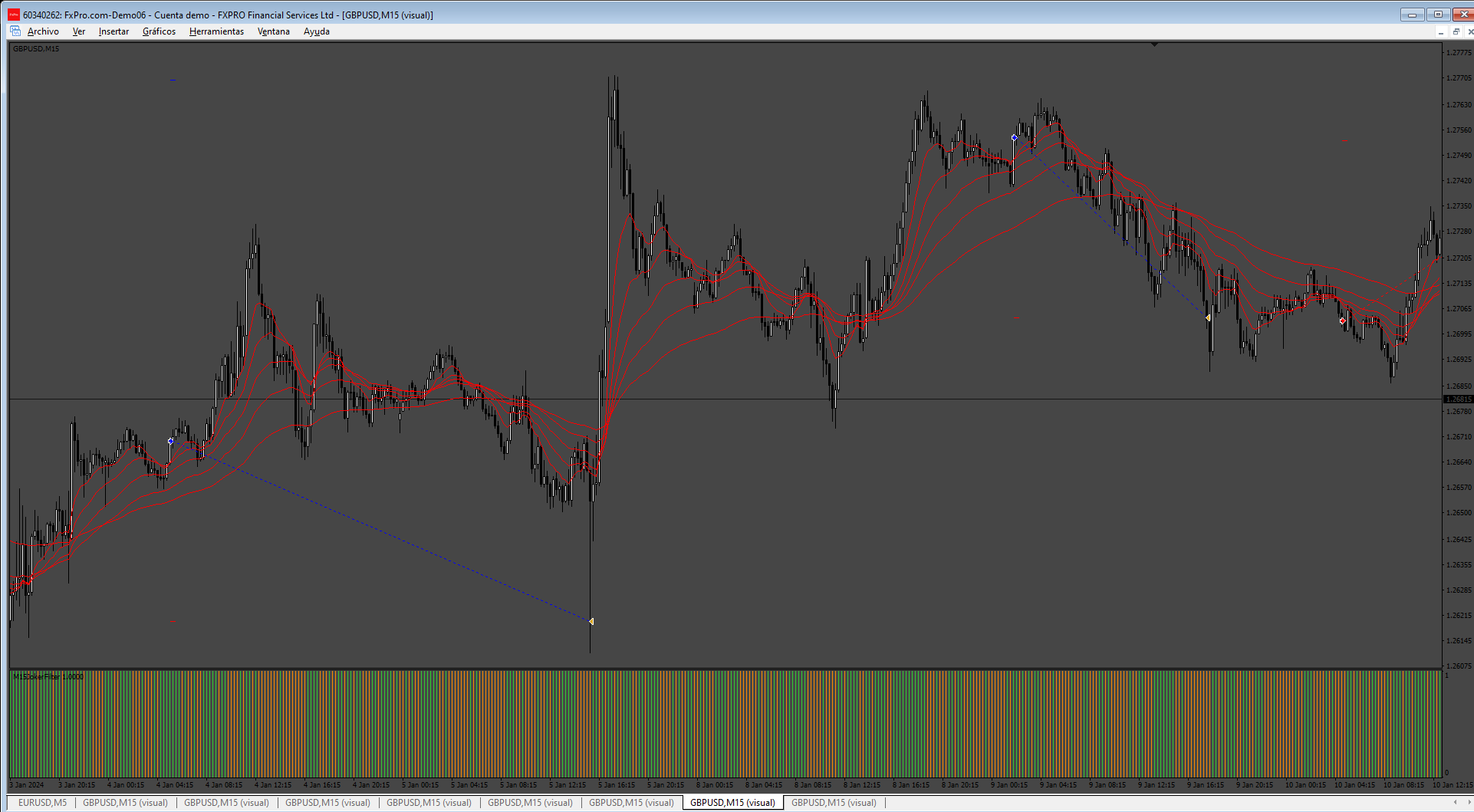Viewport: 1474px width, 812px height.
Task: Open the Herramientas menu
Action: coord(216,31)
